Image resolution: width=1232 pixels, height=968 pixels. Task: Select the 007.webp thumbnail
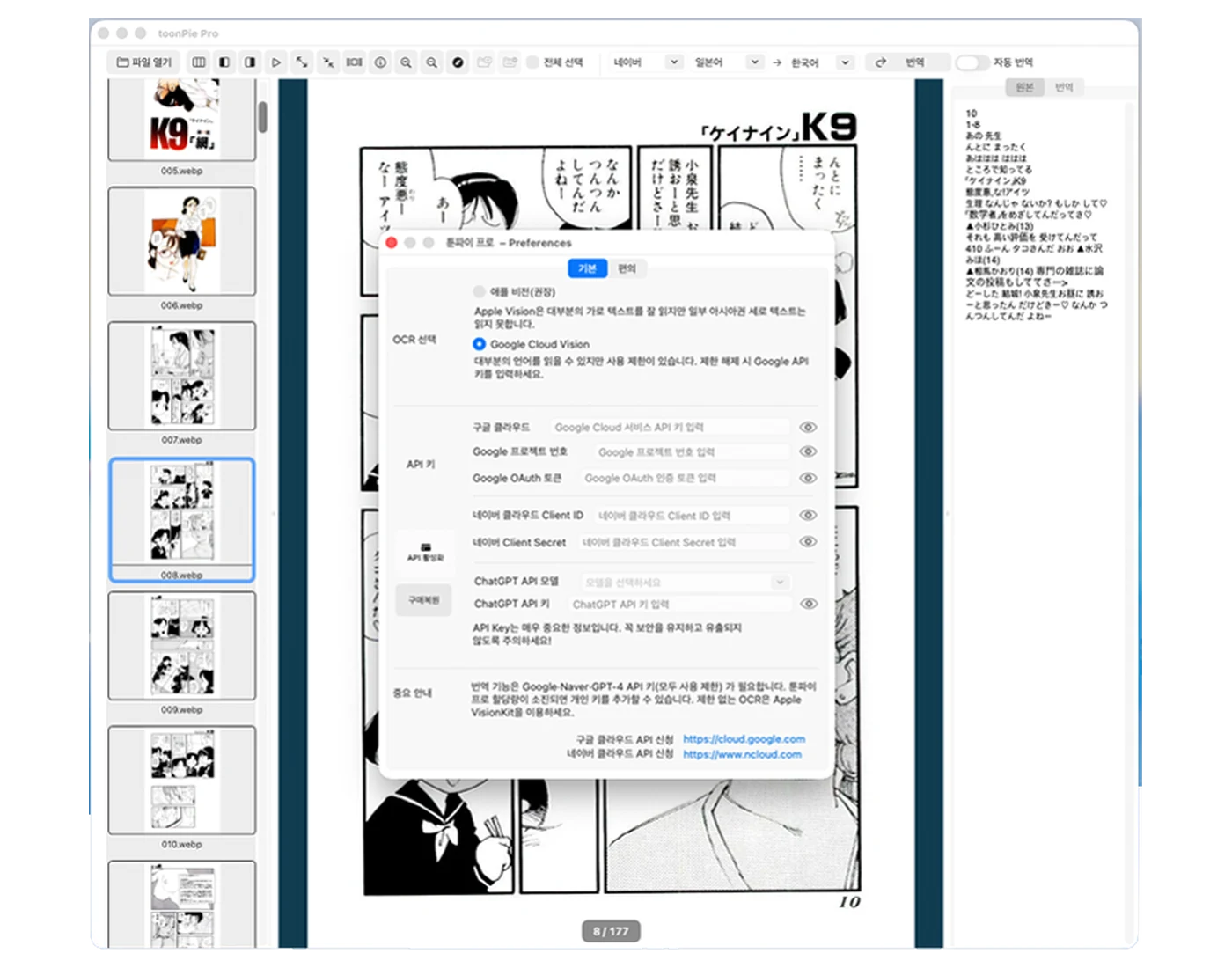pyautogui.click(x=182, y=376)
